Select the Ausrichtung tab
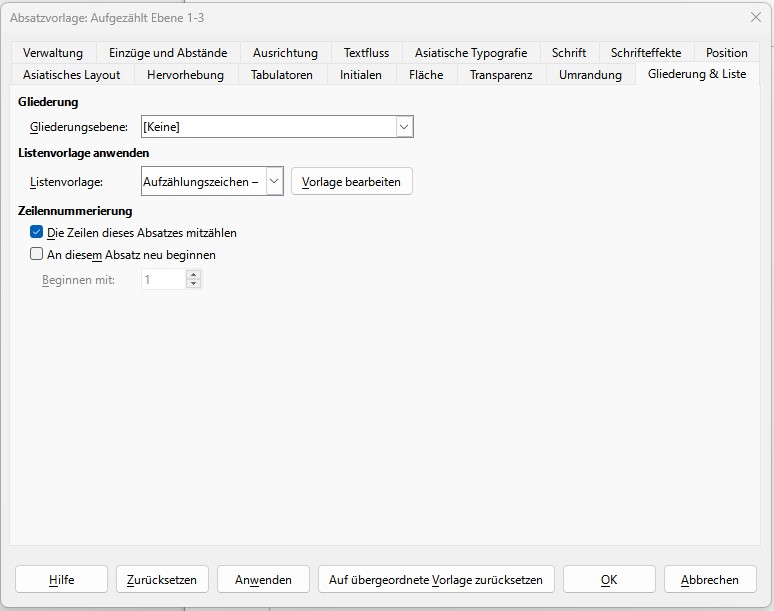Viewport: 774px width, 611px height. click(x=285, y=52)
